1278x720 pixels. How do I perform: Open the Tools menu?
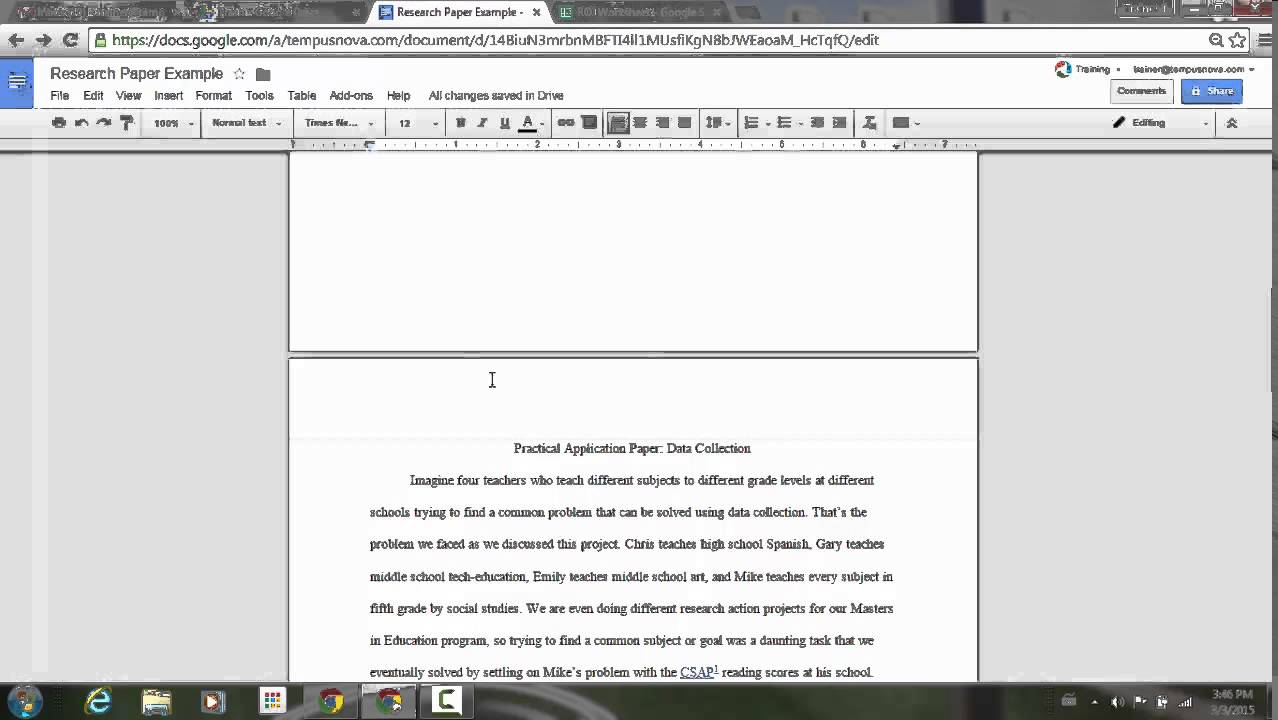point(259,96)
